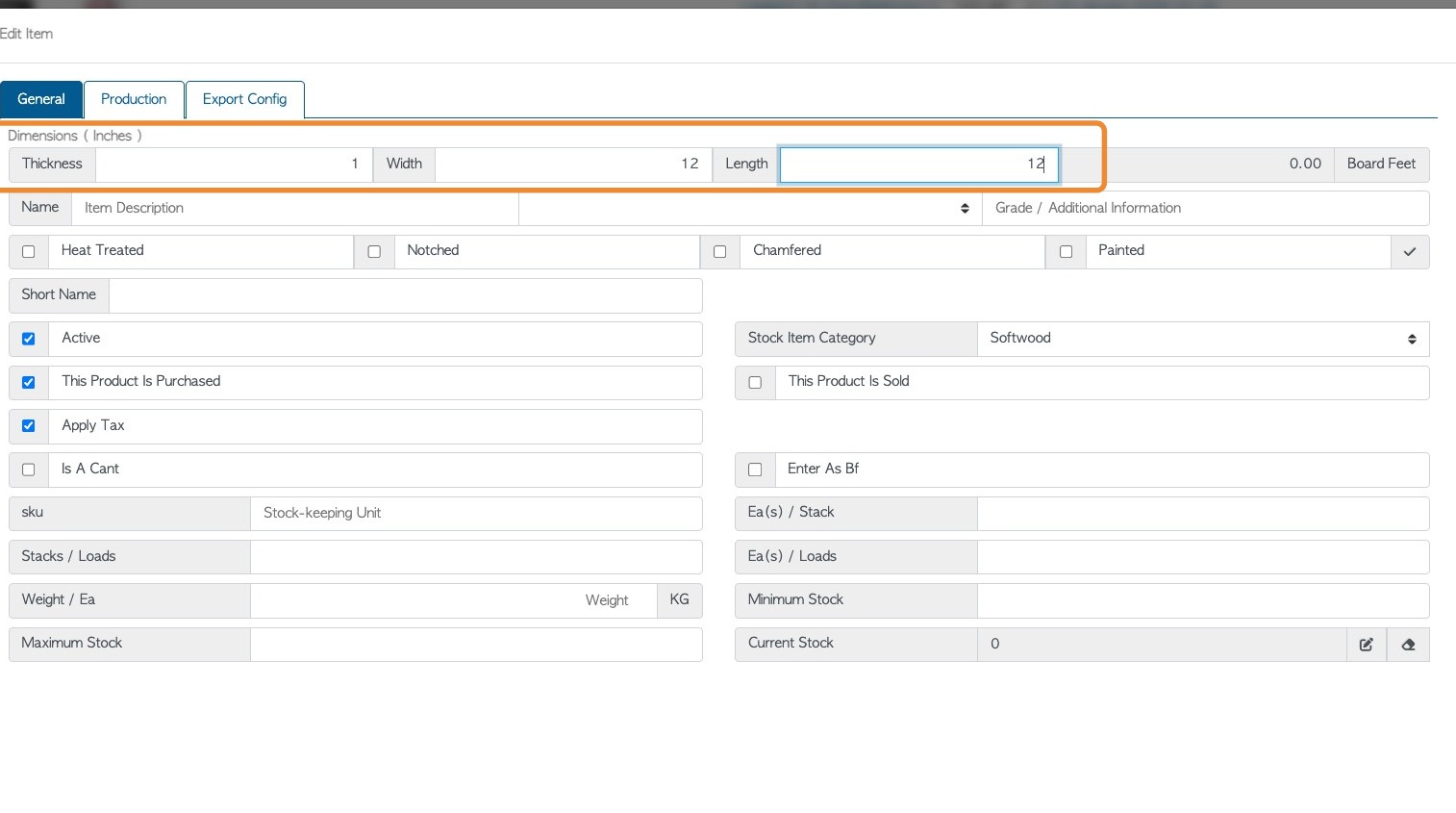Click the Grade / Additional Information field
The height and width of the screenshot is (813, 1456).
click(1205, 209)
